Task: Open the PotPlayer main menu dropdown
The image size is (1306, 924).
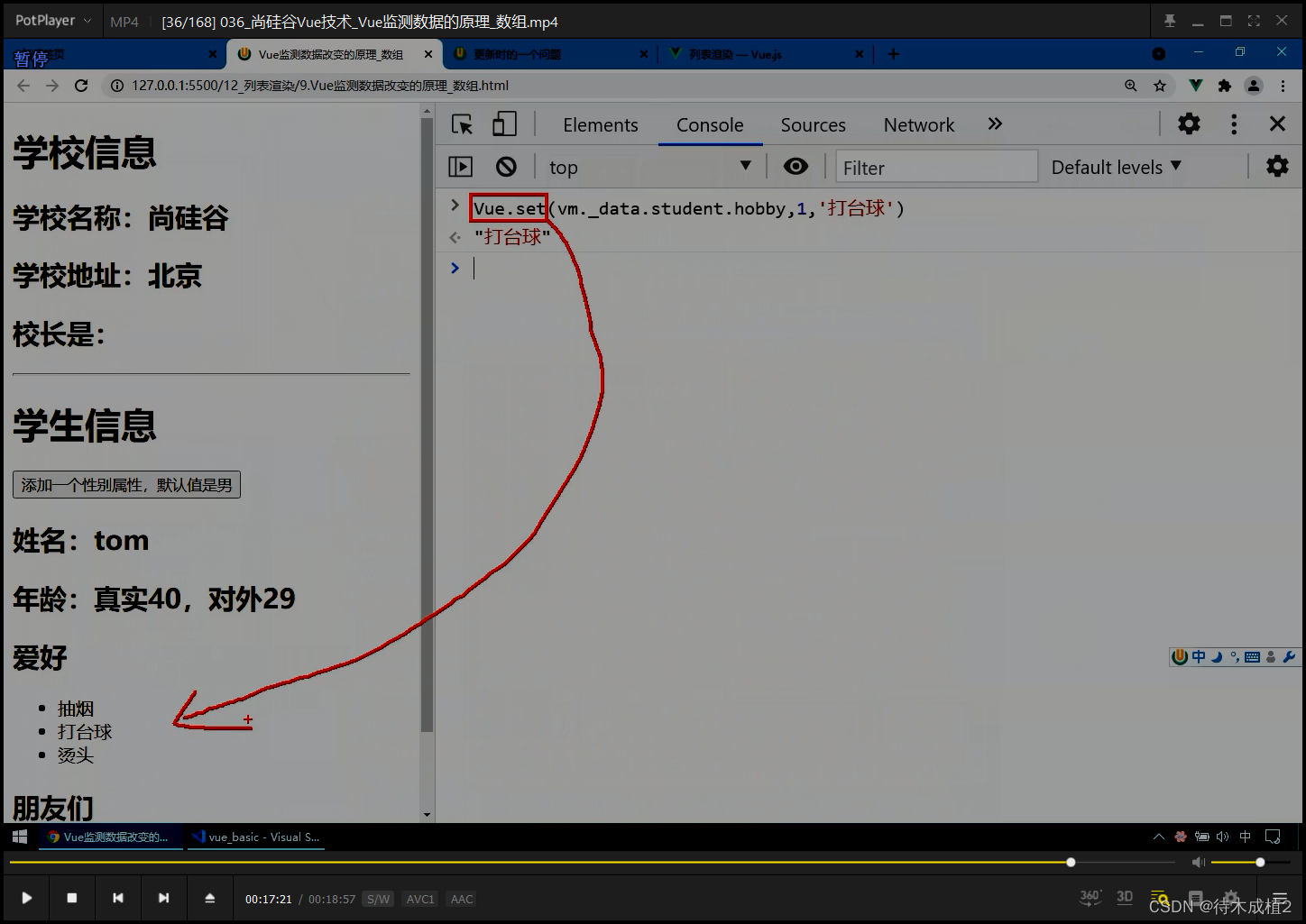Action: point(53,21)
